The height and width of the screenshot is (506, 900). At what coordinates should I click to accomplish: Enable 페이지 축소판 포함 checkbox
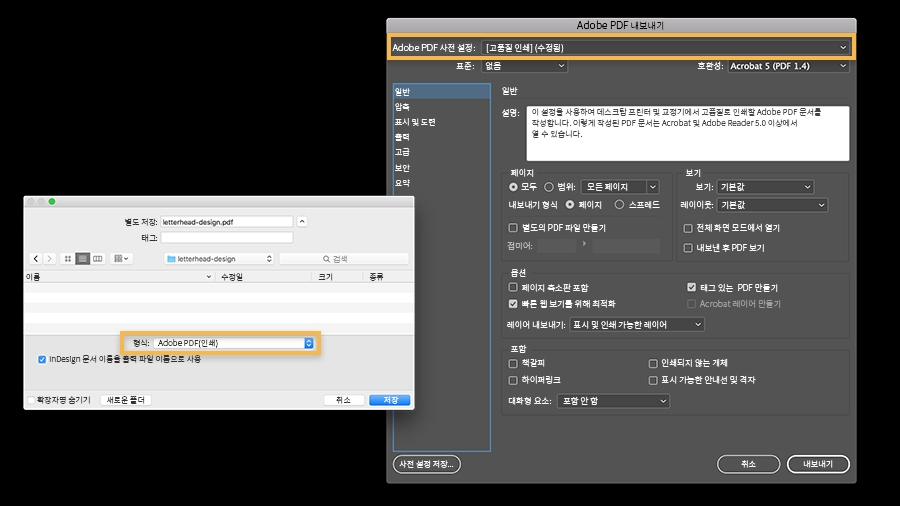[513, 287]
